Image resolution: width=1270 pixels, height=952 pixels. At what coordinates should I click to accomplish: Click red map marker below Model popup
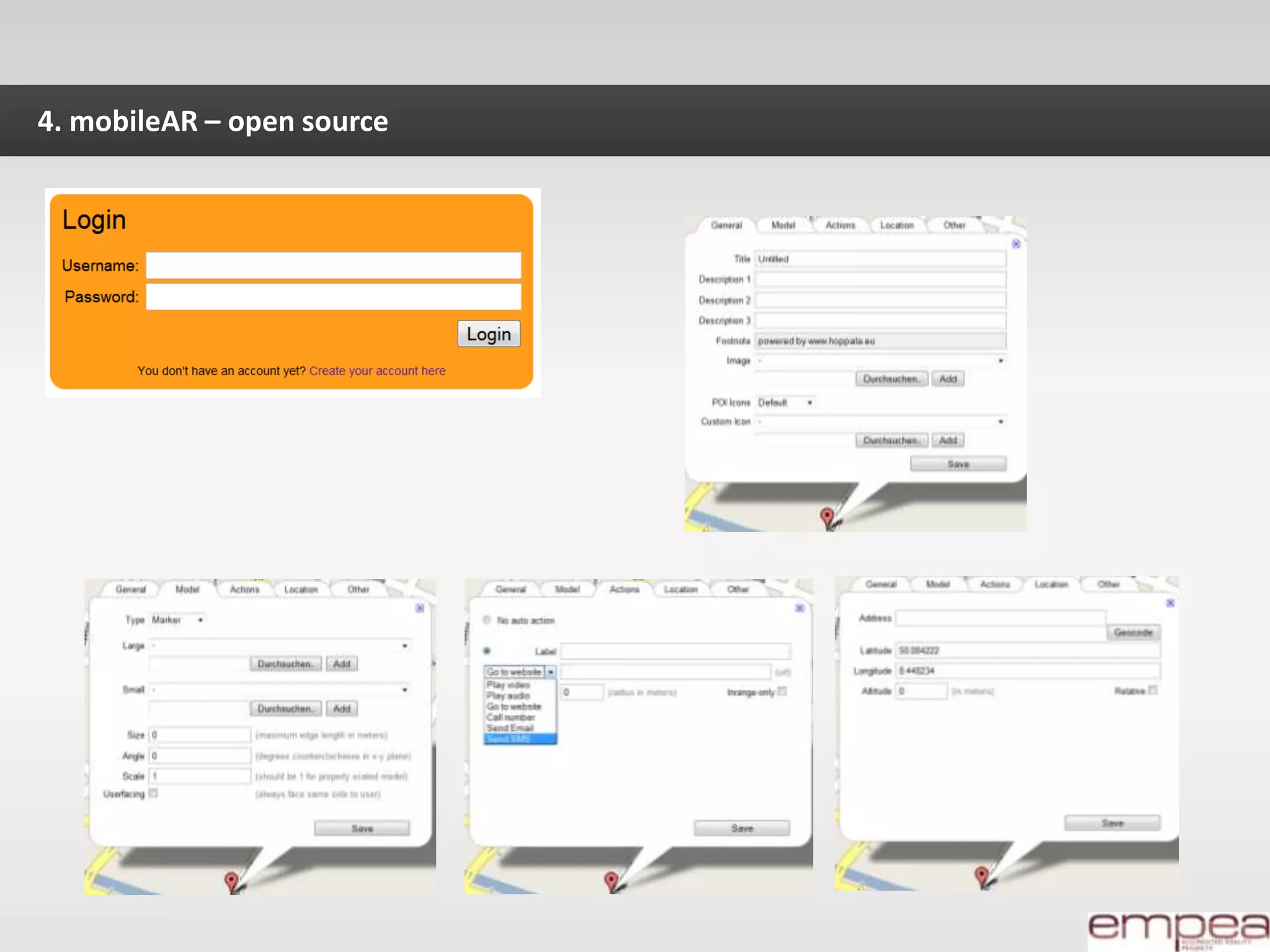(231, 880)
